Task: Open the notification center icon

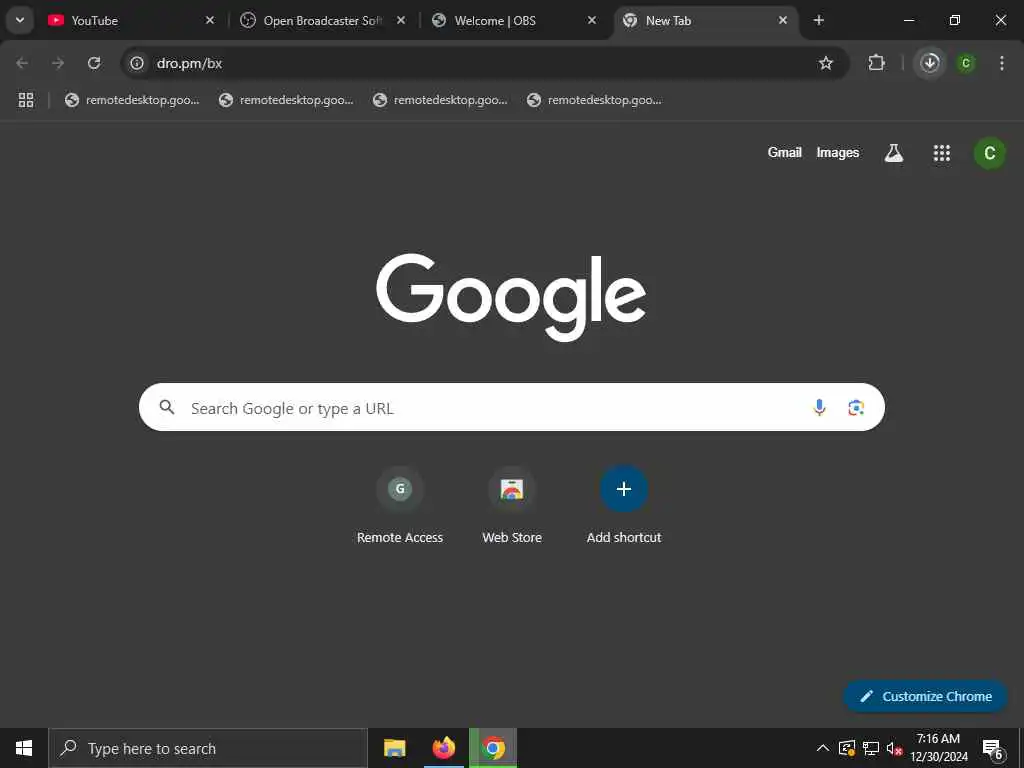Action: (993, 748)
